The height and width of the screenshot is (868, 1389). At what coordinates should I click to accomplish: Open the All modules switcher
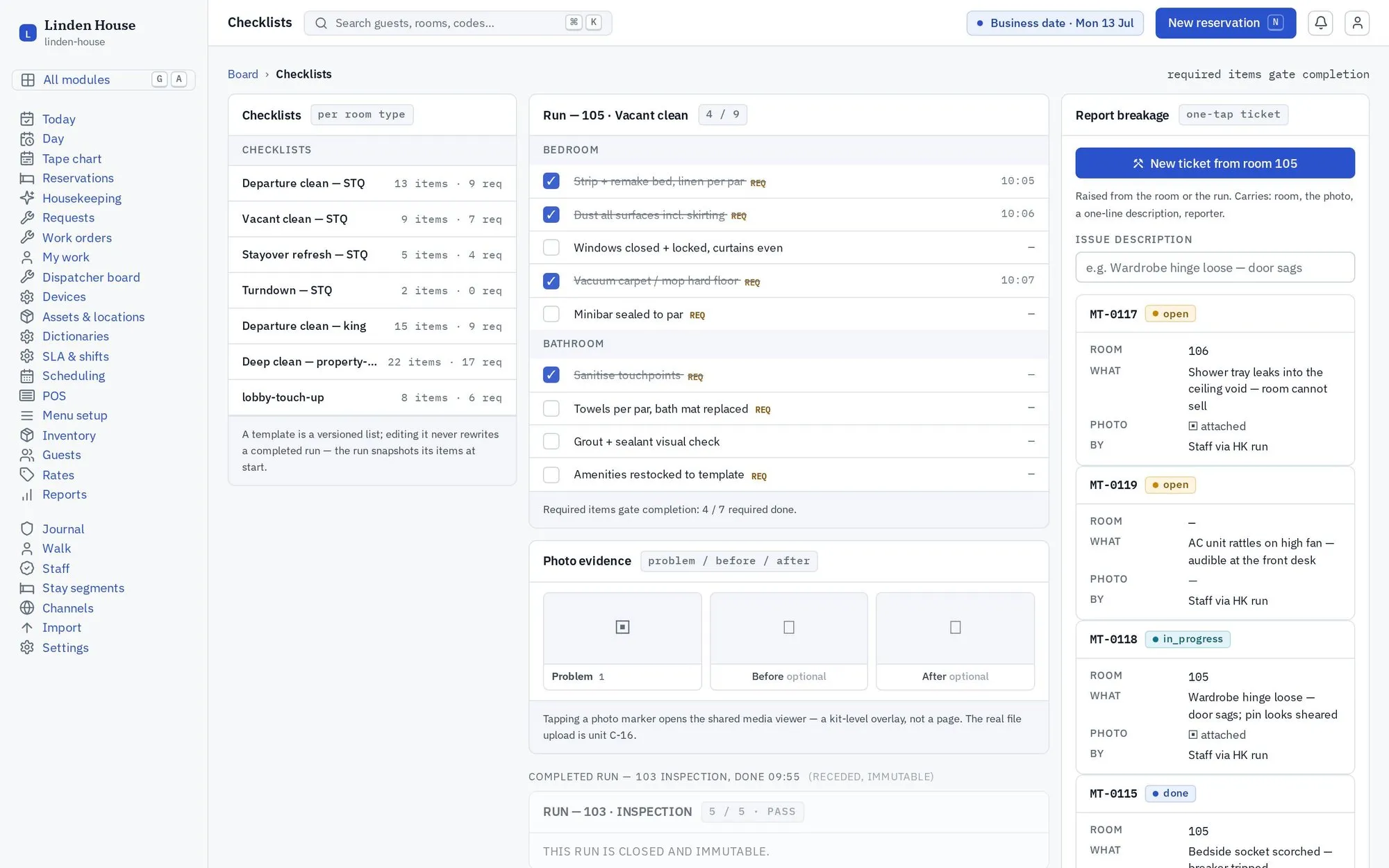(x=103, y=79)
